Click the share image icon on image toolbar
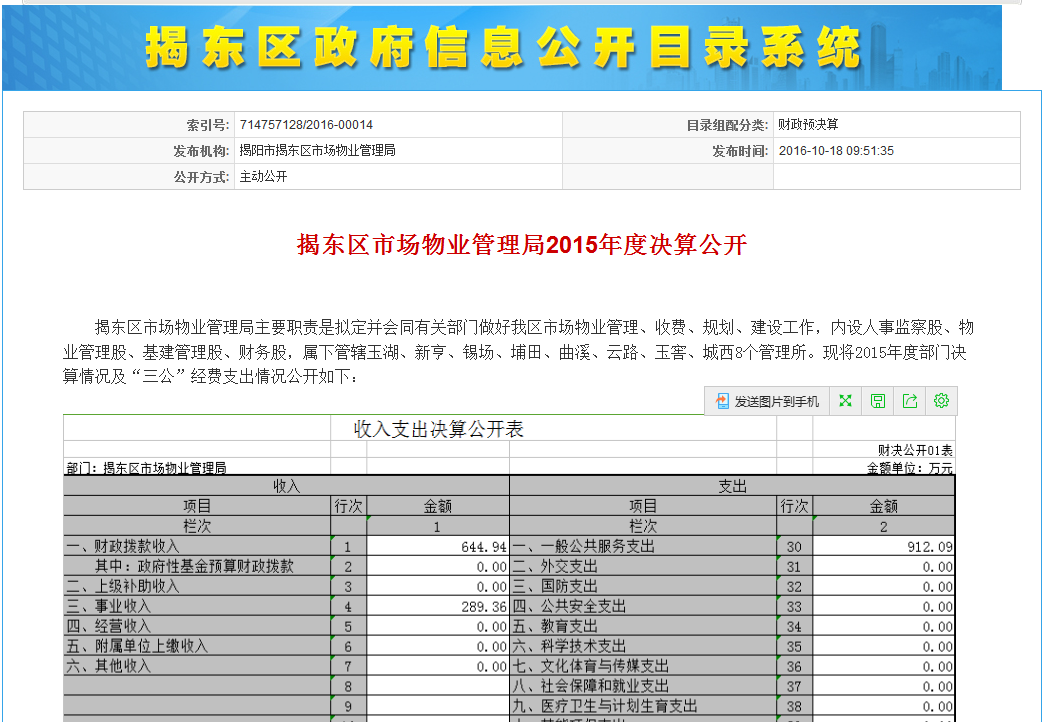This screenshot has width=1046, height=722. pyautogui.click(x=910, y=401)
